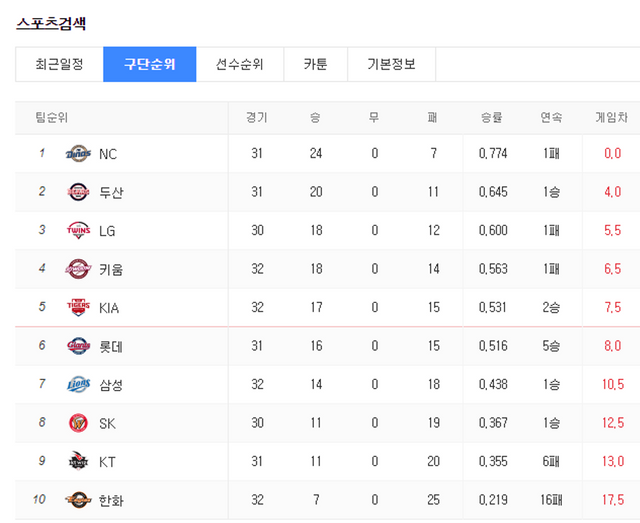The image size is (640, 523).
Task: Click KT win rate 0.355
Action: [x=493, y=461]
